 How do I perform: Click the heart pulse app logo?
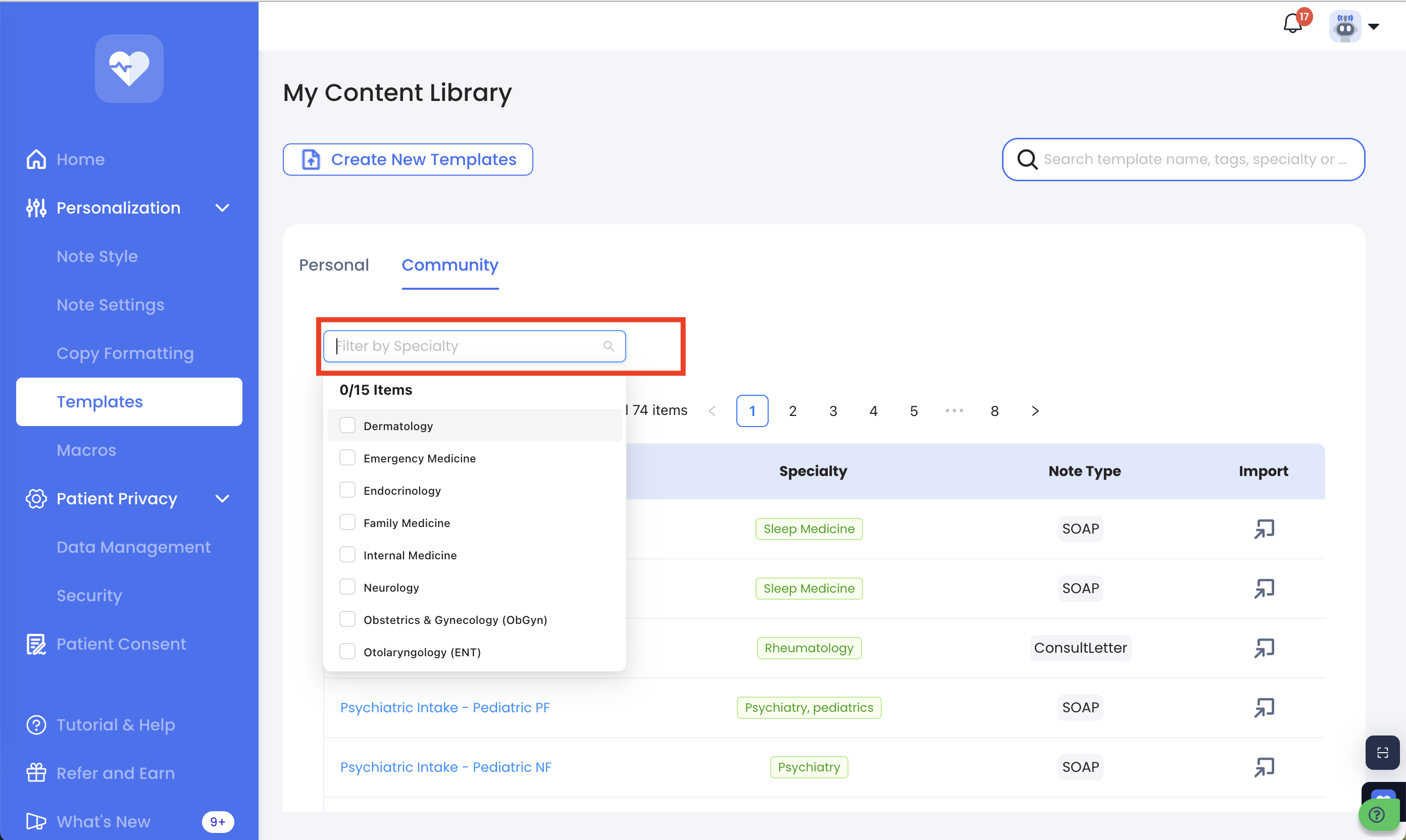pyautogui.click(x=129, y=69)
